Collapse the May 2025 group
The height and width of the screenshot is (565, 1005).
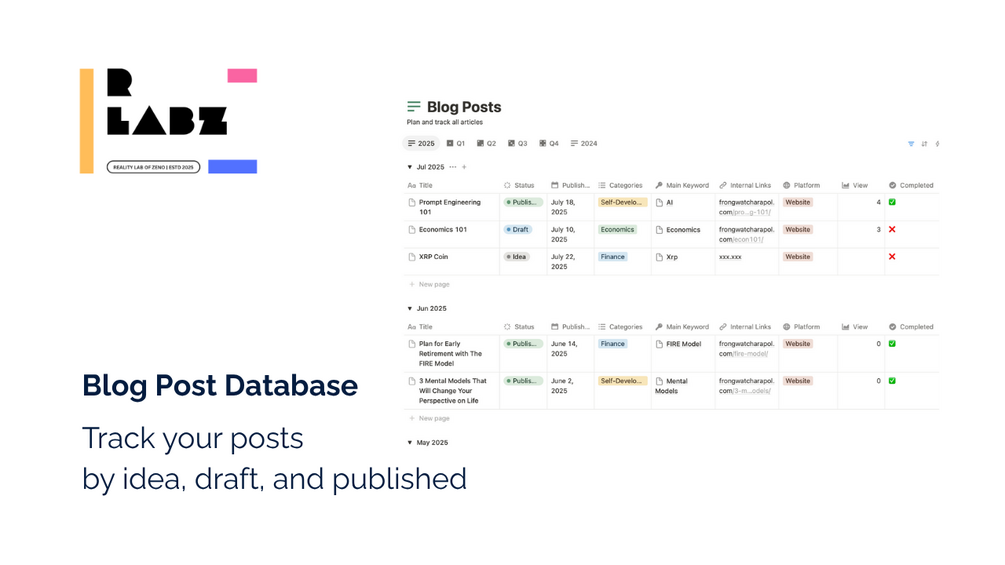(x=410, y=443)
